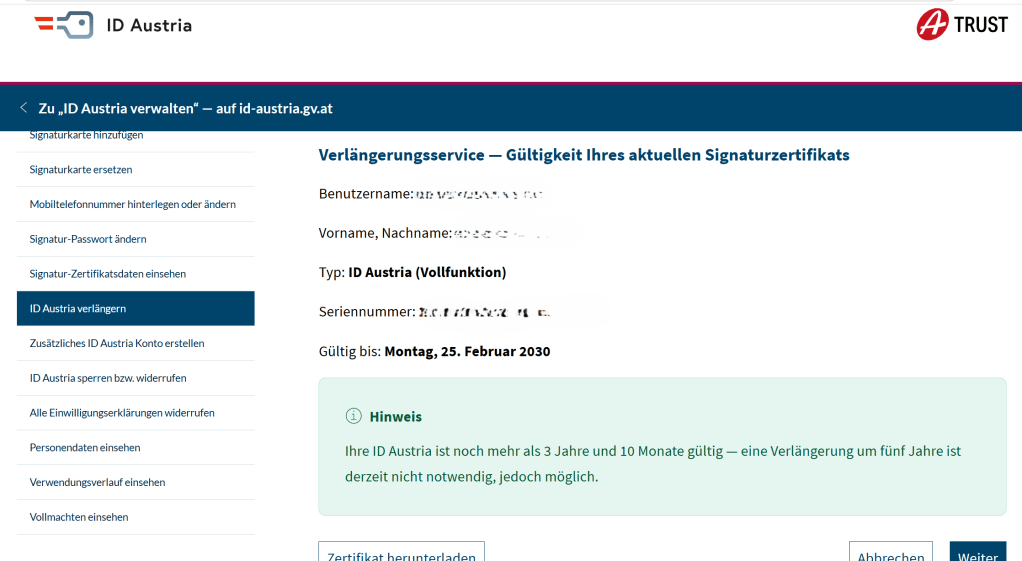Open 'Vollmachten einsehen' sidebar entry
The image size is (1022, 561).
[x=79, y=517]
